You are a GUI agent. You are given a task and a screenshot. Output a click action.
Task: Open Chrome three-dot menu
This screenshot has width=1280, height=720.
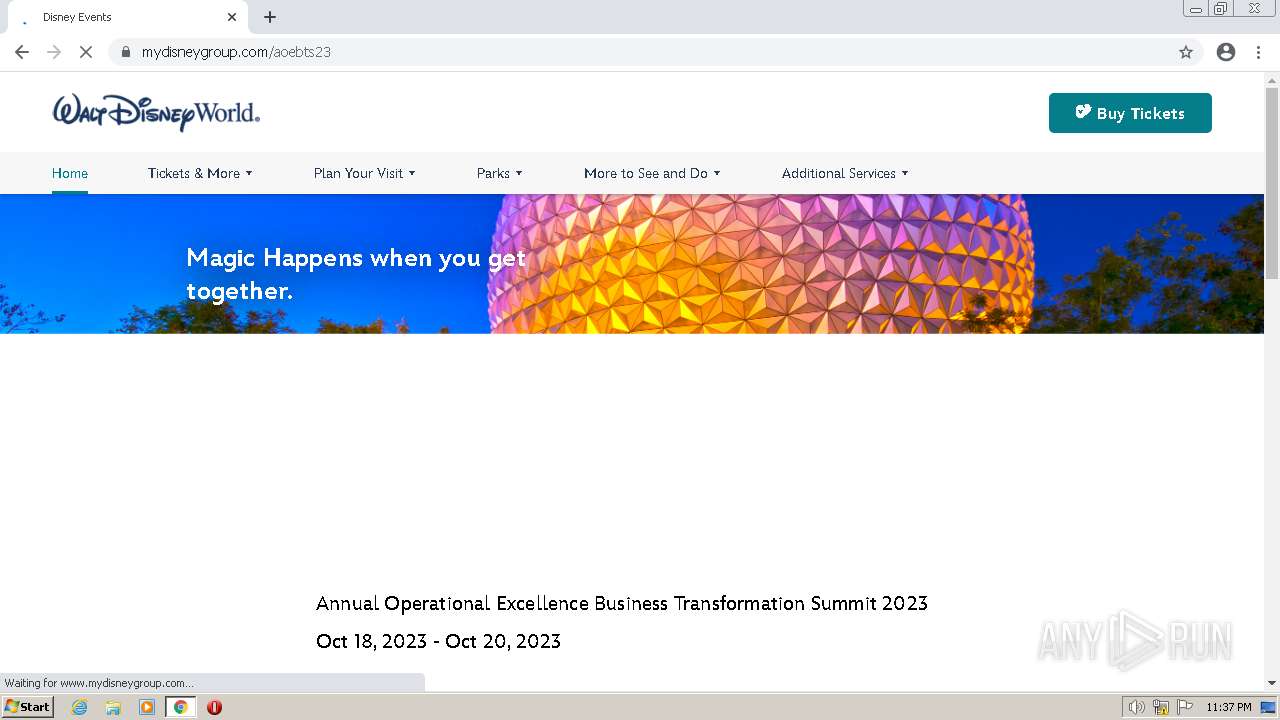coord(1258,52)
